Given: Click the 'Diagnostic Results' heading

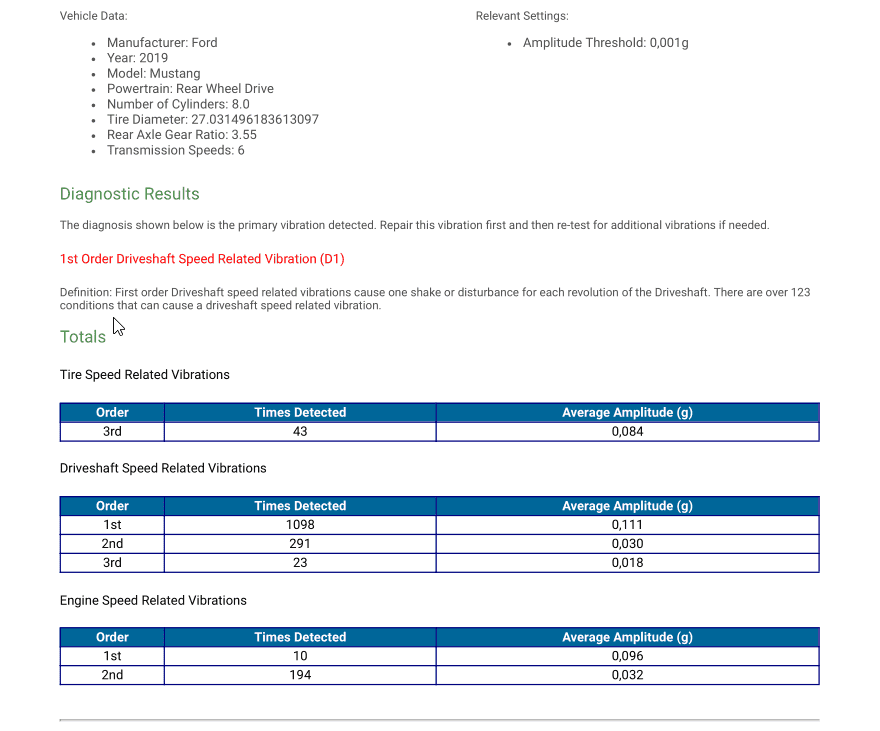Looking at the screenshot, I should [x=130, y=194].
